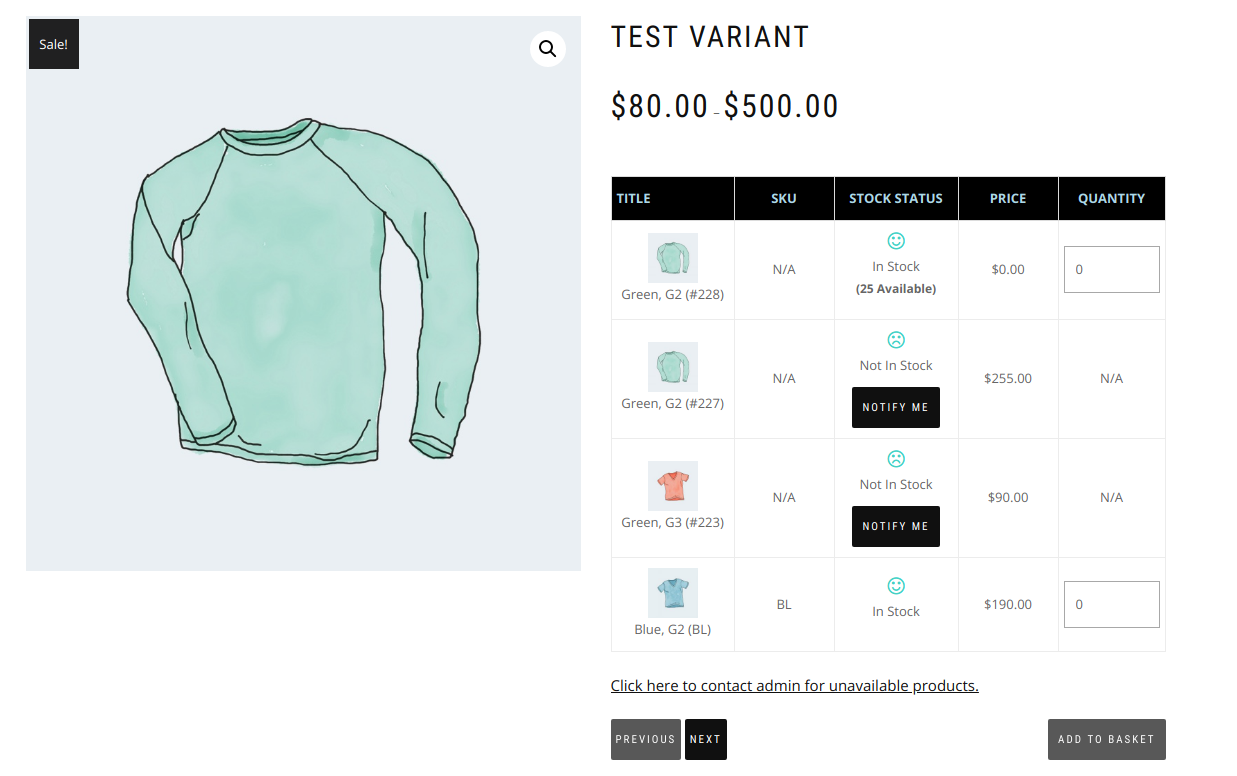The image size is (1237, 776).
Task: Open the Green, G2 (#227) sweater thumbnail
Action: click(x=673, y=367)
